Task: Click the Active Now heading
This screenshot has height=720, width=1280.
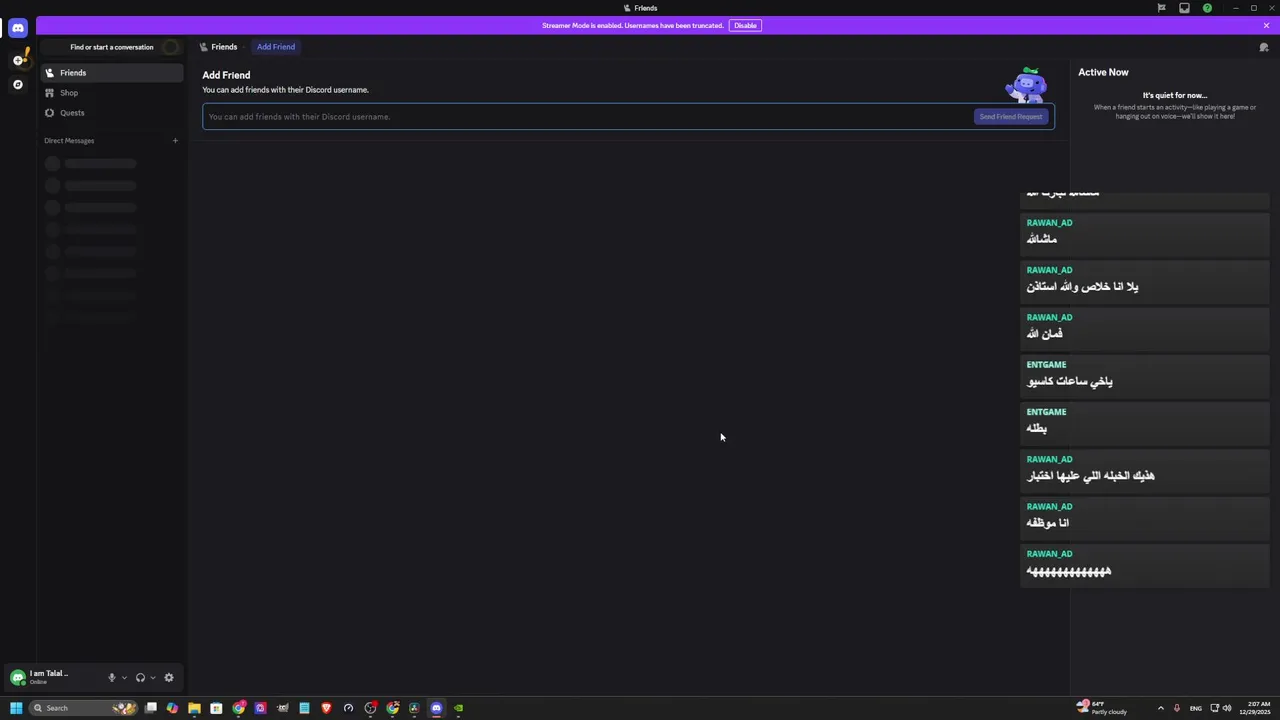Action: click(x=1103, y=72)
